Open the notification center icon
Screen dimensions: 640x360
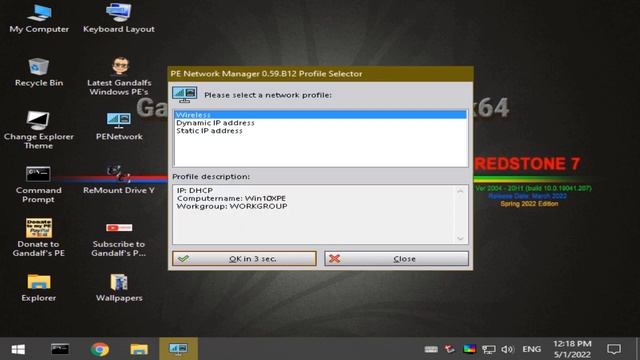pos(614,349)
